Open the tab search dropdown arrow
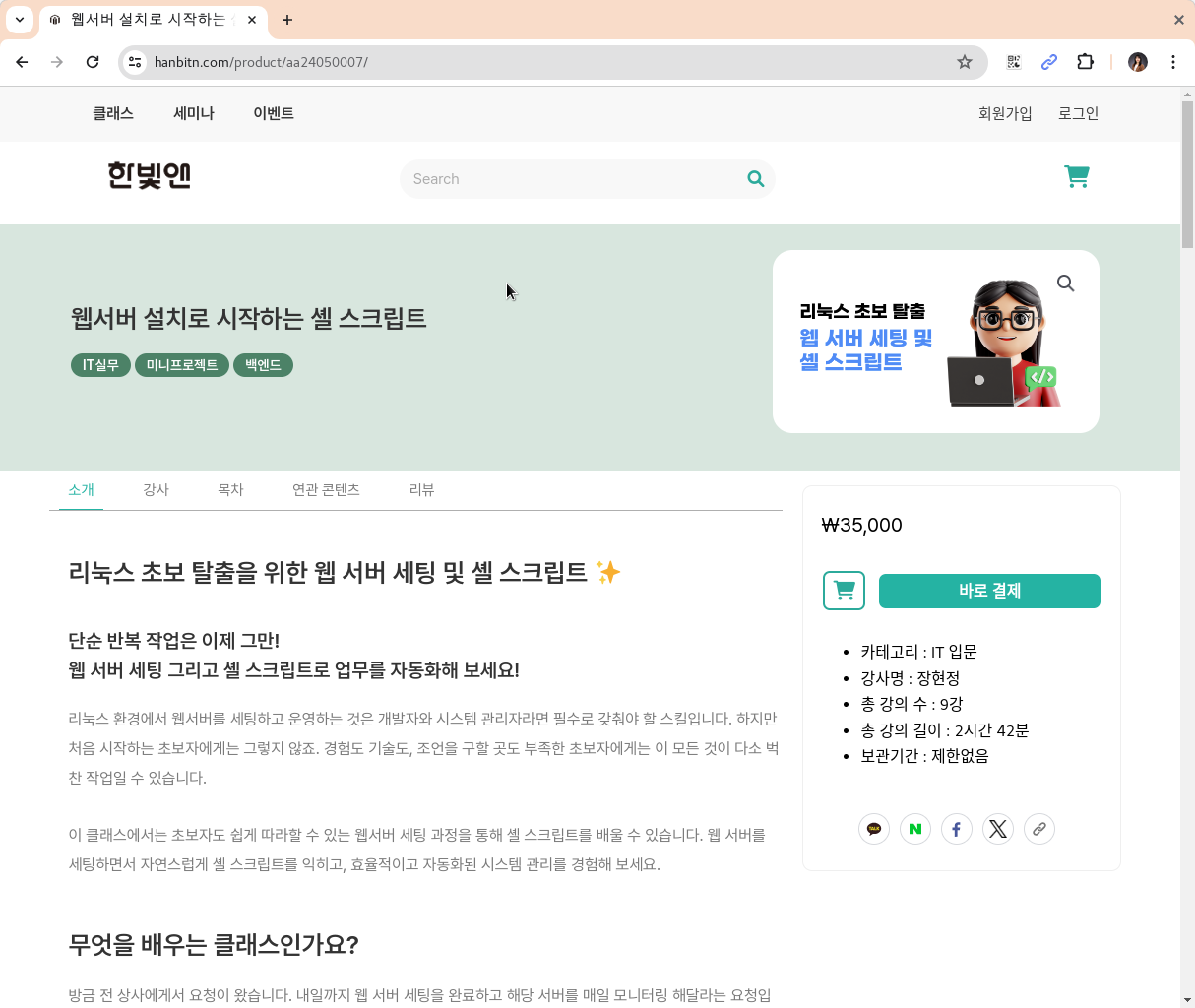1195x1008 pixels. pos(19,20)
